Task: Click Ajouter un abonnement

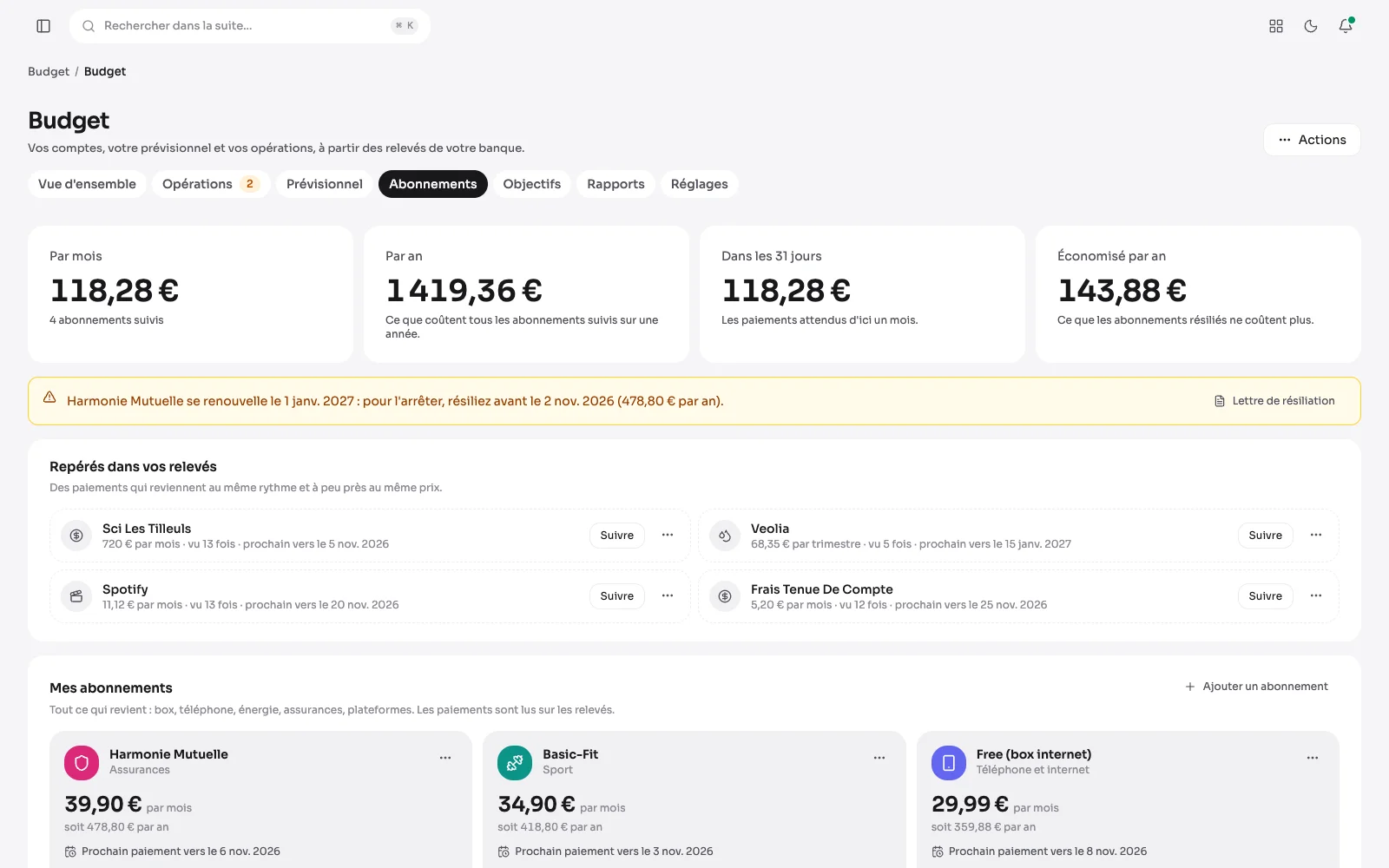Action: tap(1256, 687)
